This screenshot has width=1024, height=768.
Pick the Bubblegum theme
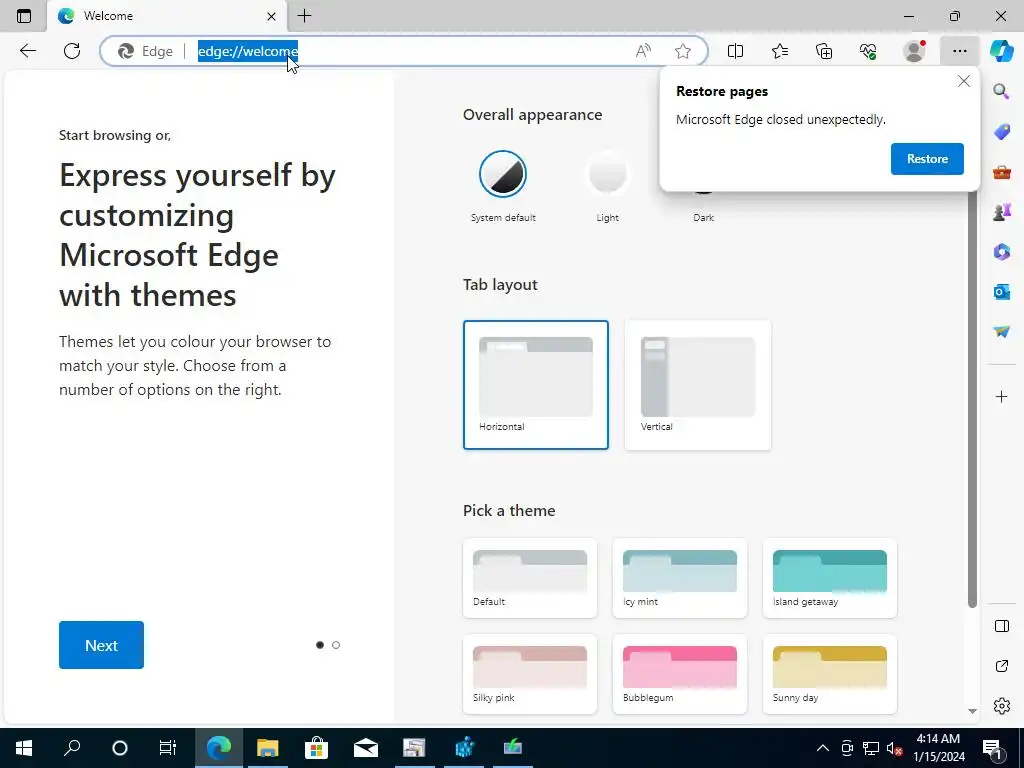[679, 674]
